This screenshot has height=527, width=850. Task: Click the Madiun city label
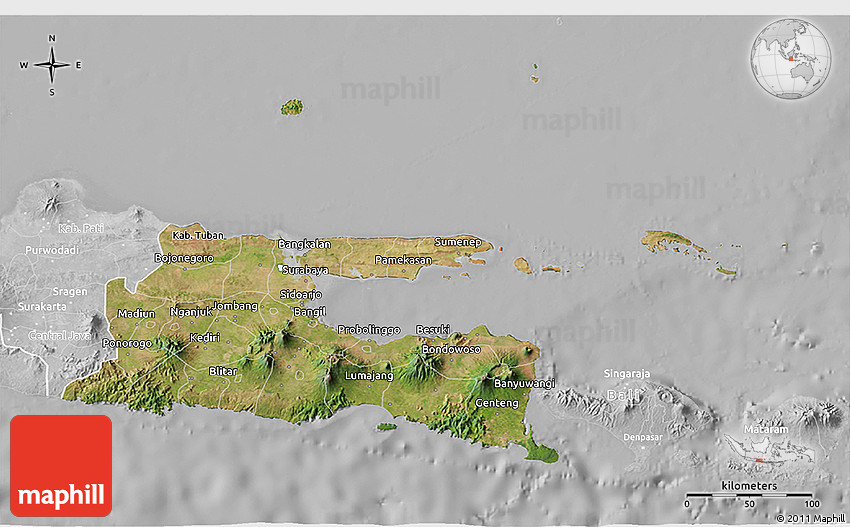pyautogui.click(x=137, y=313)
